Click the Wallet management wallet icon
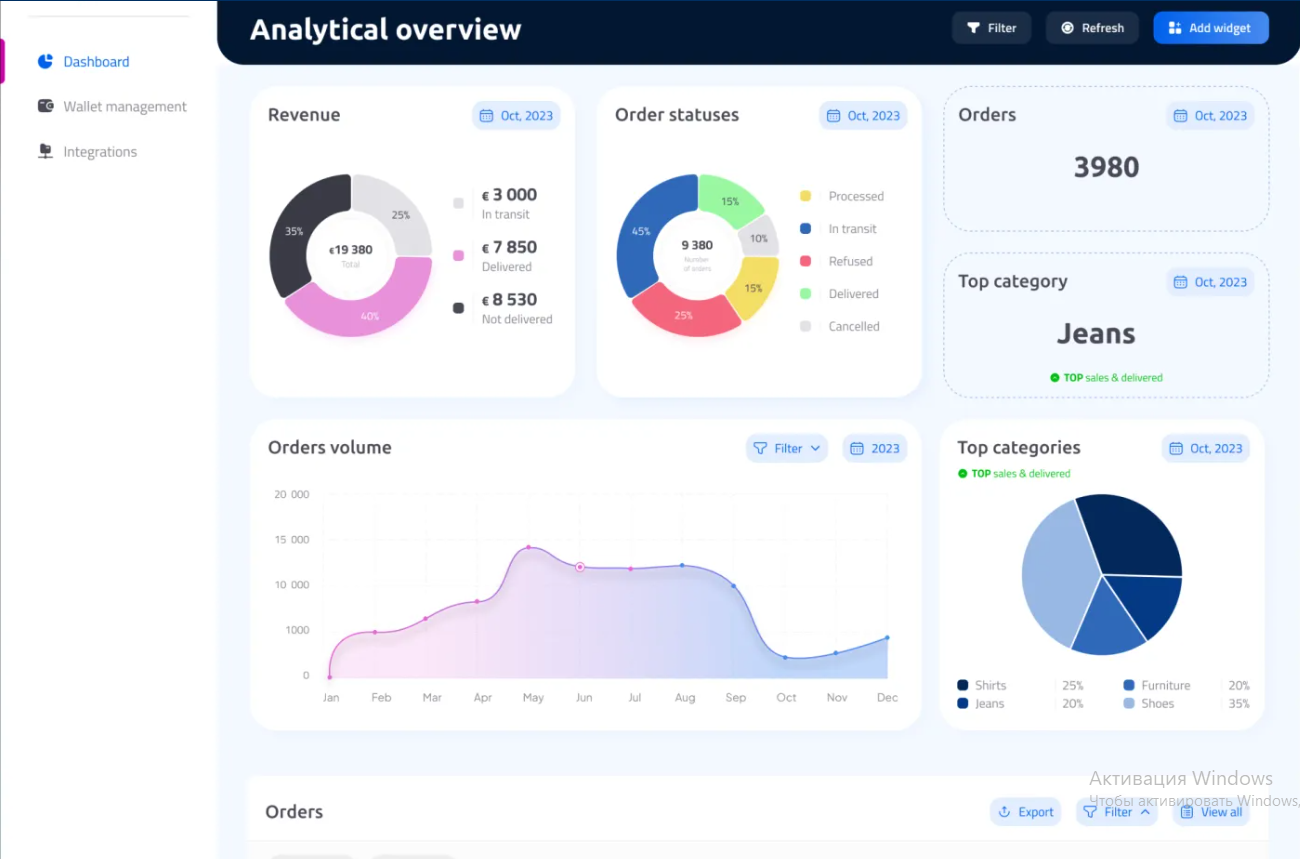Viewport: 1300px width, 859px height. pos(45,106)
